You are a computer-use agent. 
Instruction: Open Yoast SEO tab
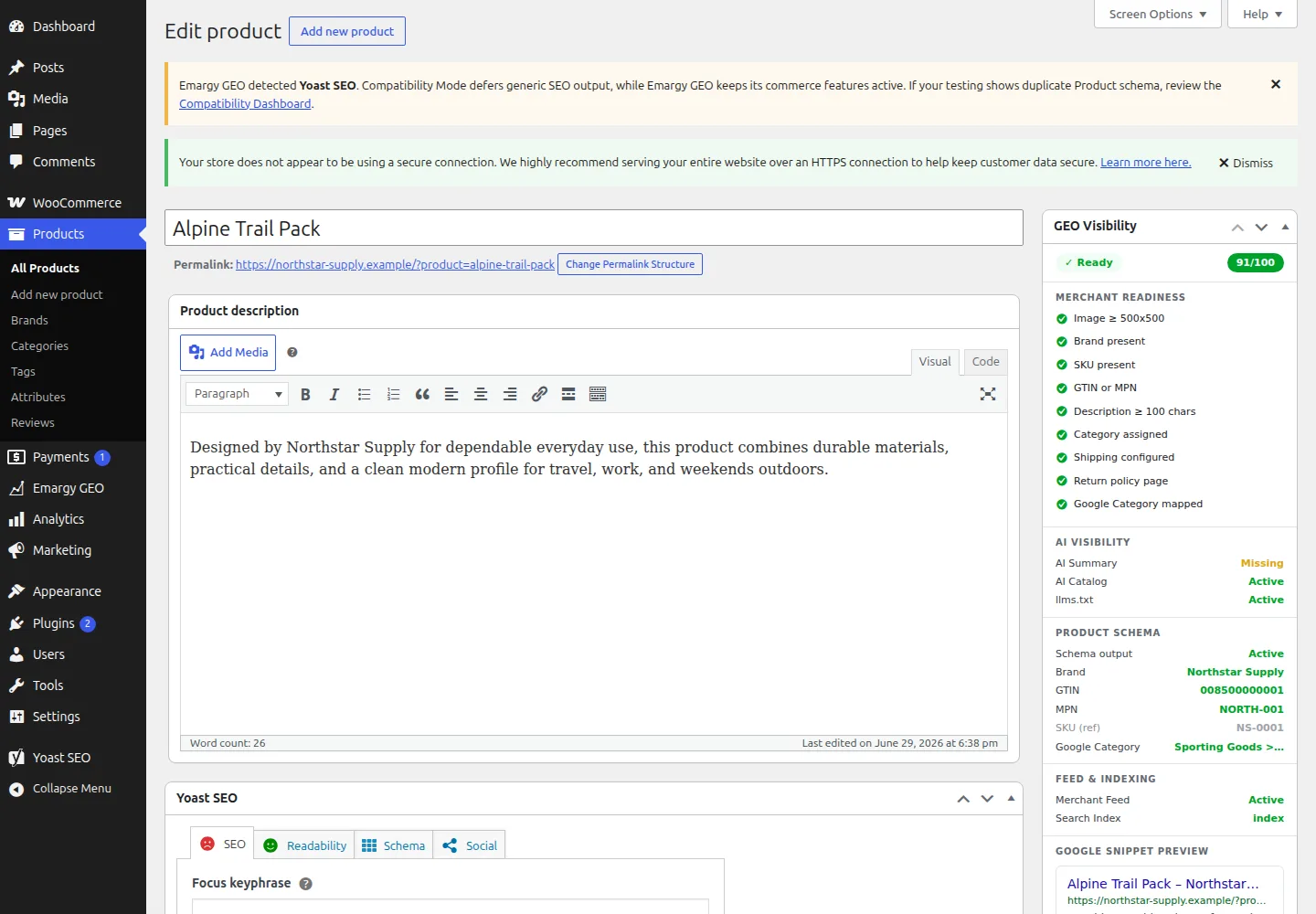pyautogui.click(x=222, y=844)
